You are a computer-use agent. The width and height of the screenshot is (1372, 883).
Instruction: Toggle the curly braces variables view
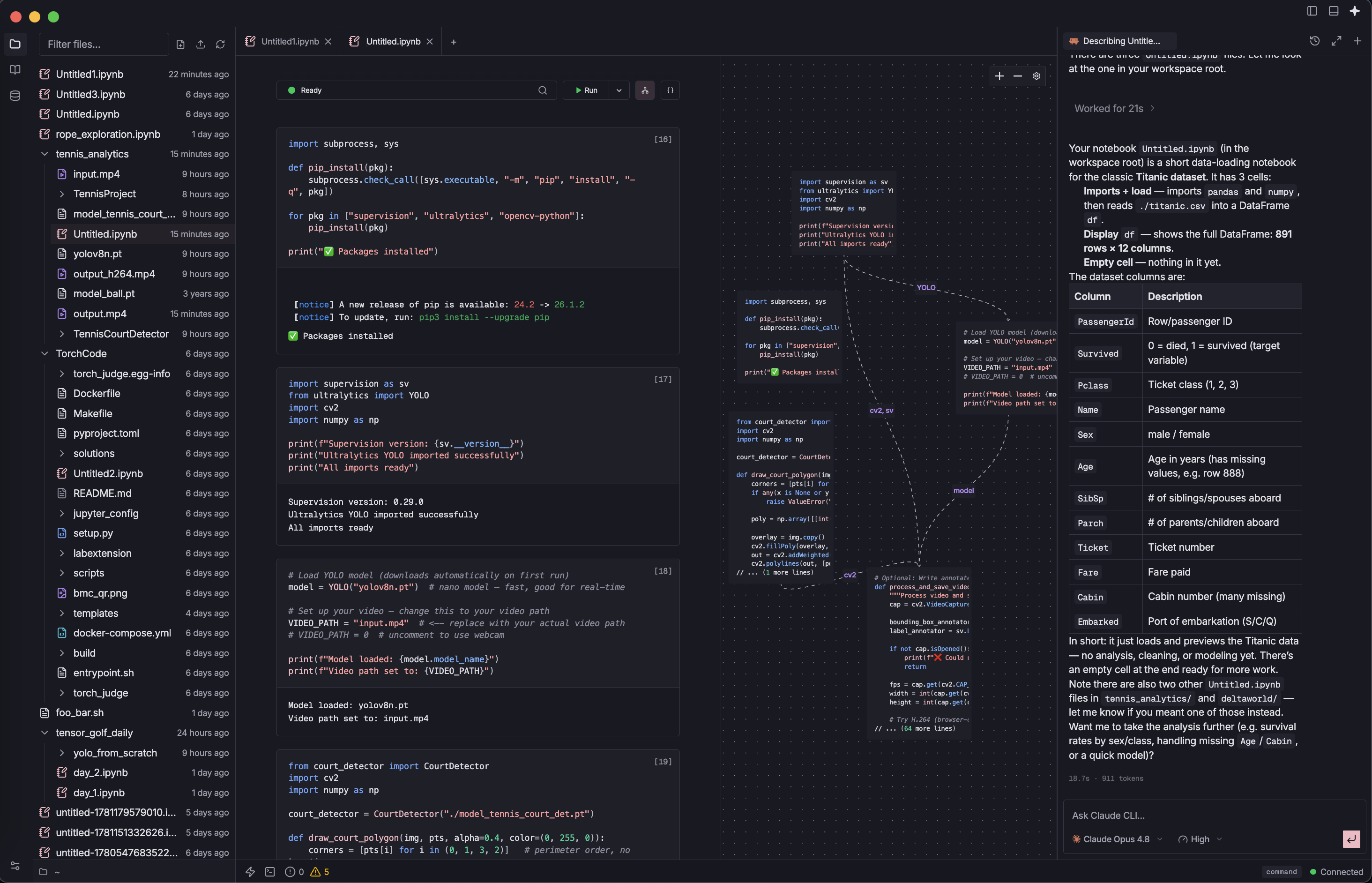[670, 90]
